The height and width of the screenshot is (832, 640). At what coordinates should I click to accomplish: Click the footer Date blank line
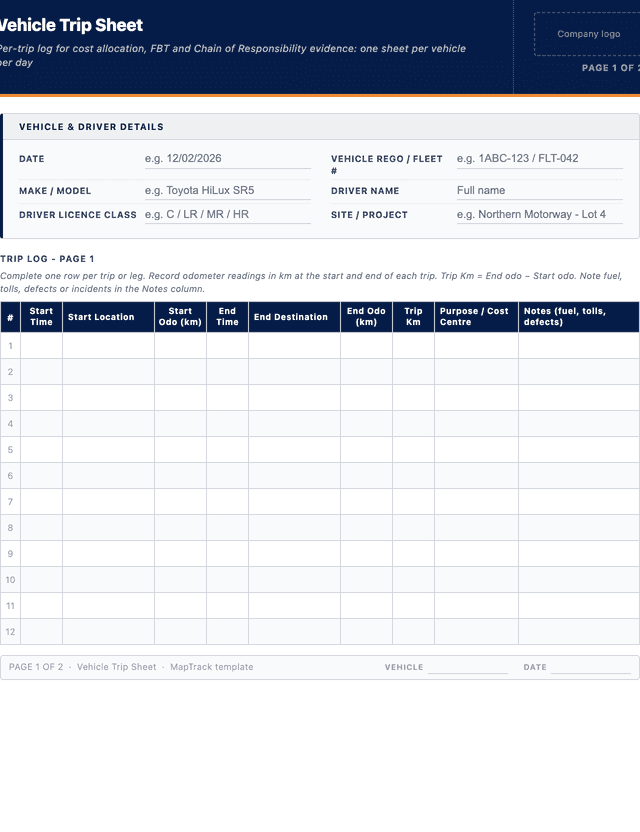pos(591,668)
